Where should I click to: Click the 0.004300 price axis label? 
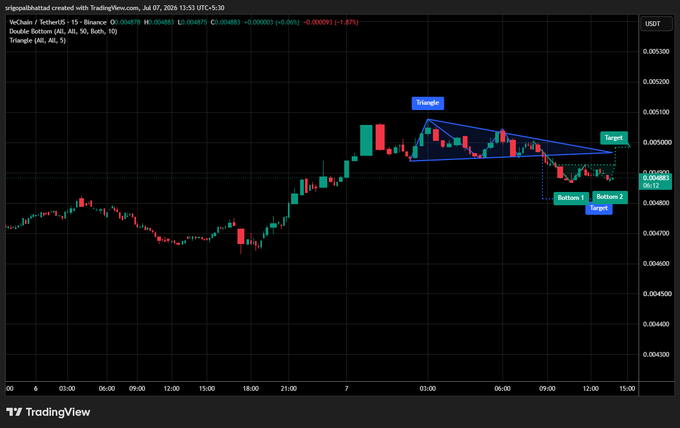[656, 354]
